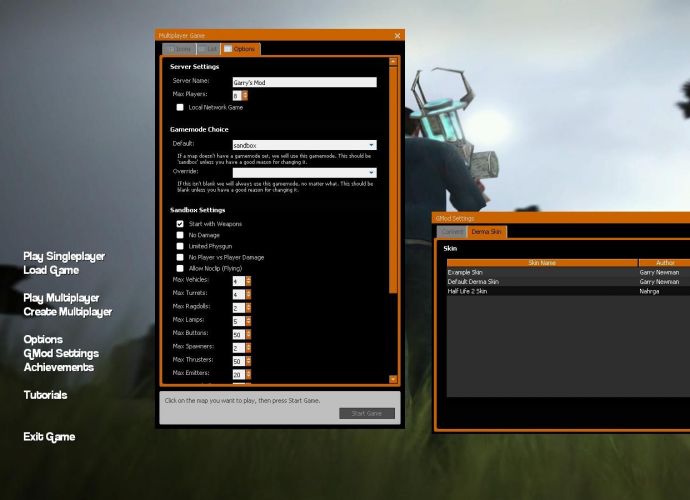Click the Server Name text field
Screen dimensions: 690x500
[305, 82]
